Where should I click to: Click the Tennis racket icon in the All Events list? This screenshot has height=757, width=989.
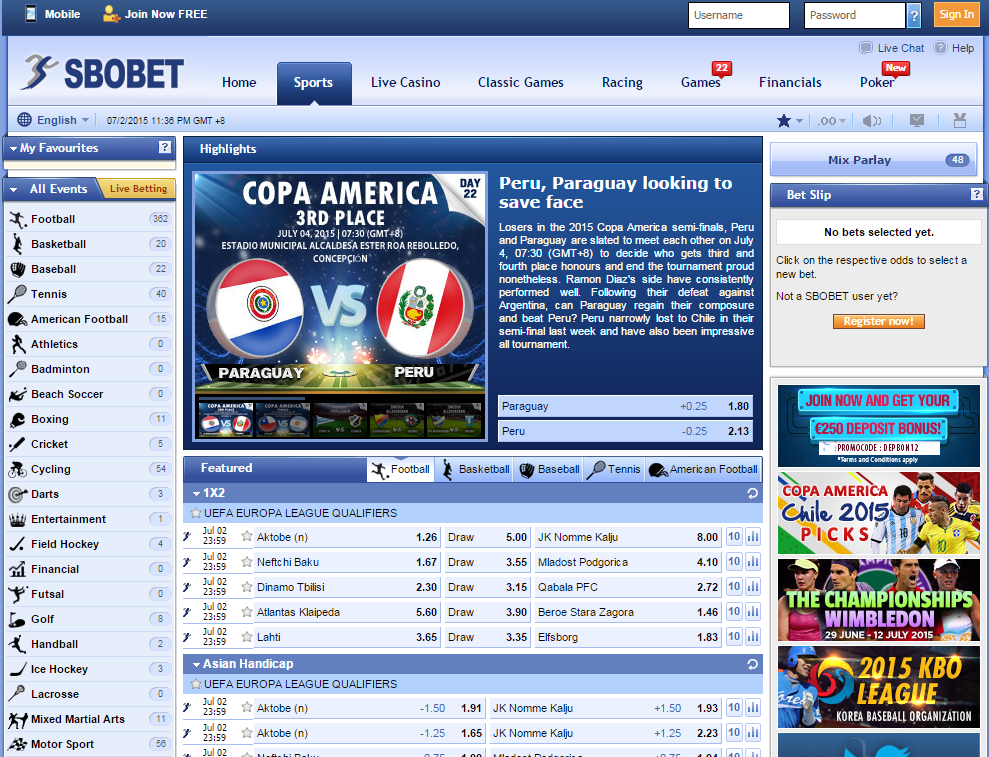pyautogui.click(x=17, y=294)
